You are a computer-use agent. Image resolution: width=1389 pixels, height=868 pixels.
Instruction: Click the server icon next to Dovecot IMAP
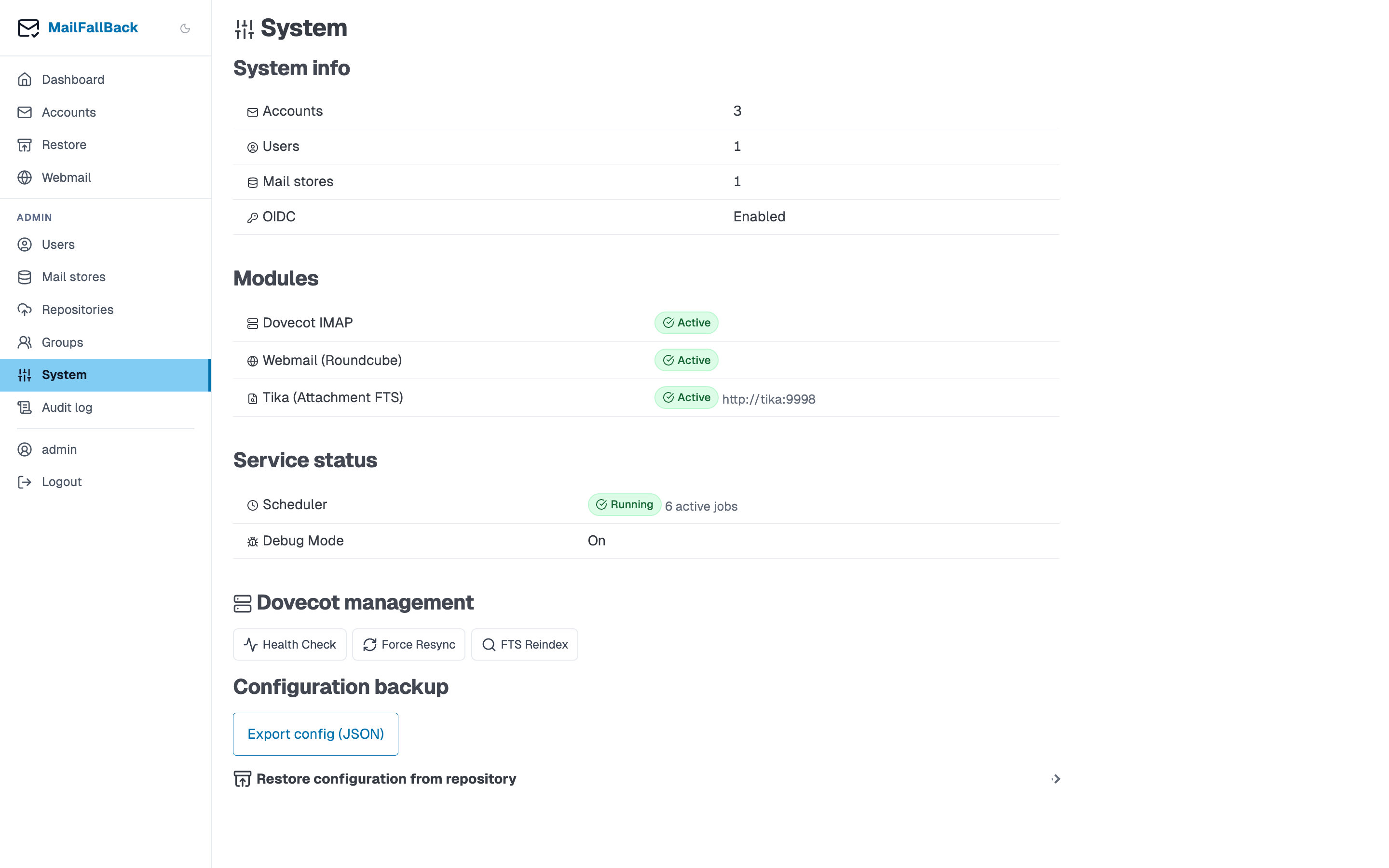click(253, 324)
